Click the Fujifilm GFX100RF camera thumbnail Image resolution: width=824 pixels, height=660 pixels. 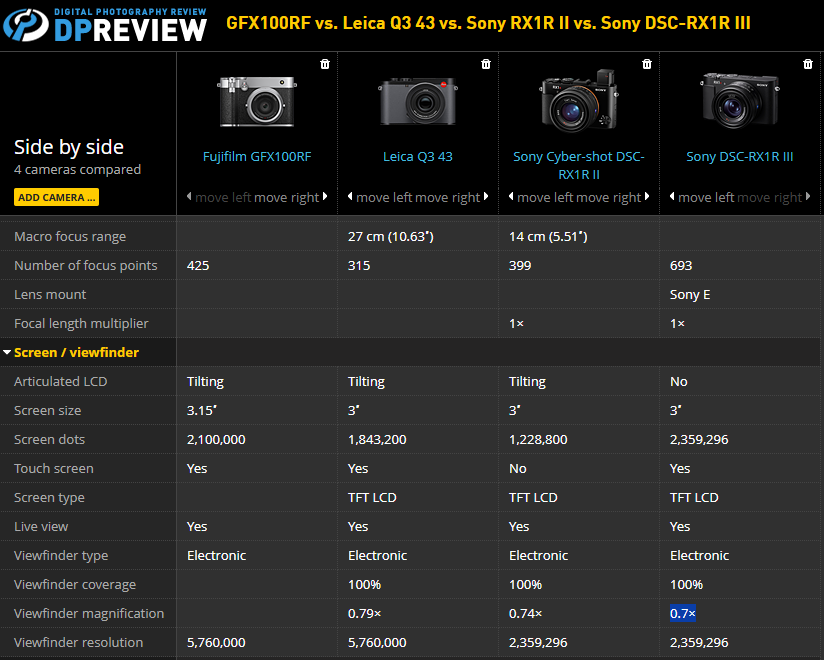(257, 101)
